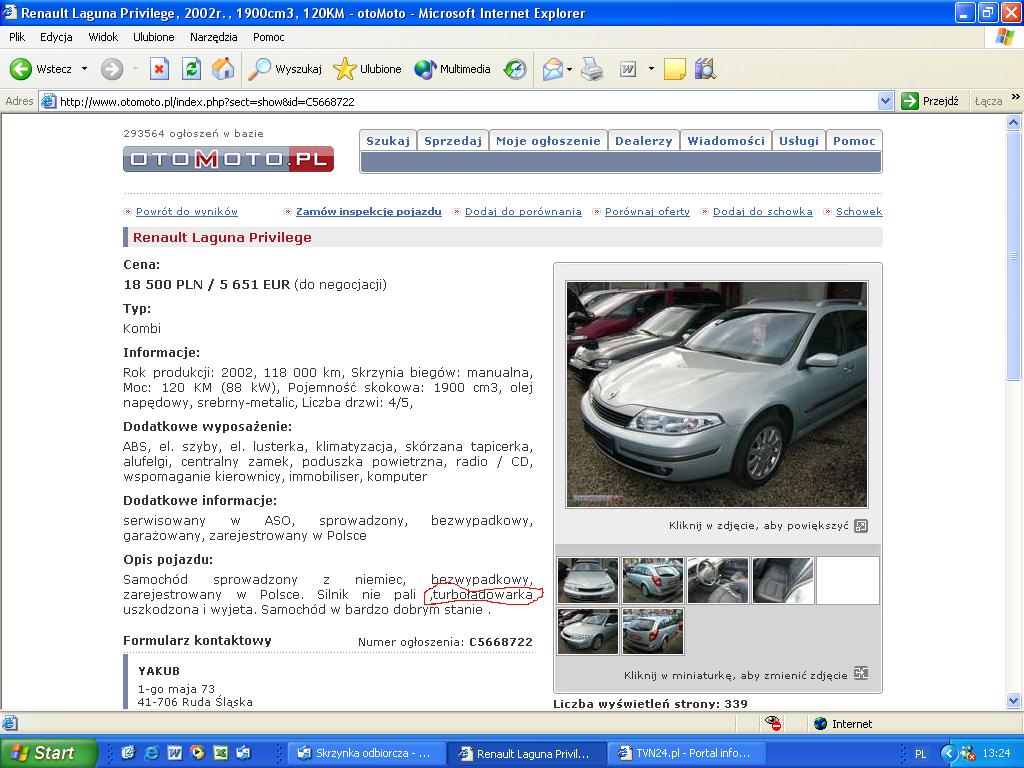1024x768 pixels.
Task: Open the Szukaj tab on otoMoto
Action: coord(387,141)
